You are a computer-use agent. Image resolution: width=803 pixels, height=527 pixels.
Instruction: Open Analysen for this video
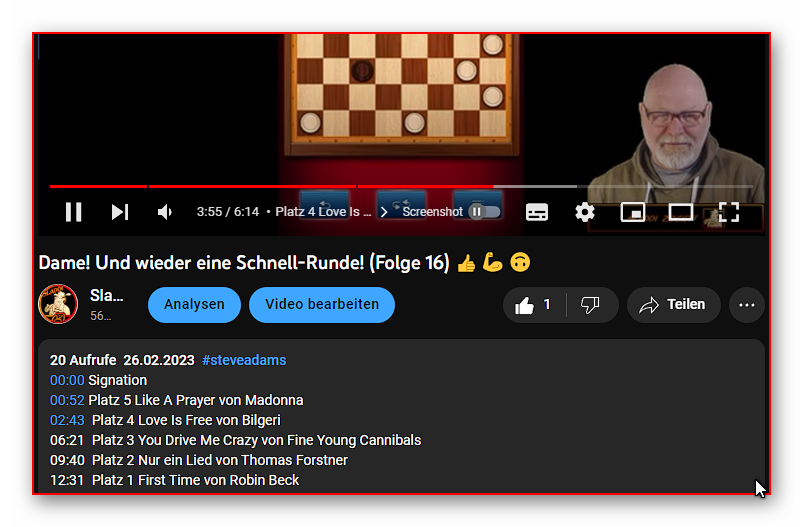[x=194, y=305]
